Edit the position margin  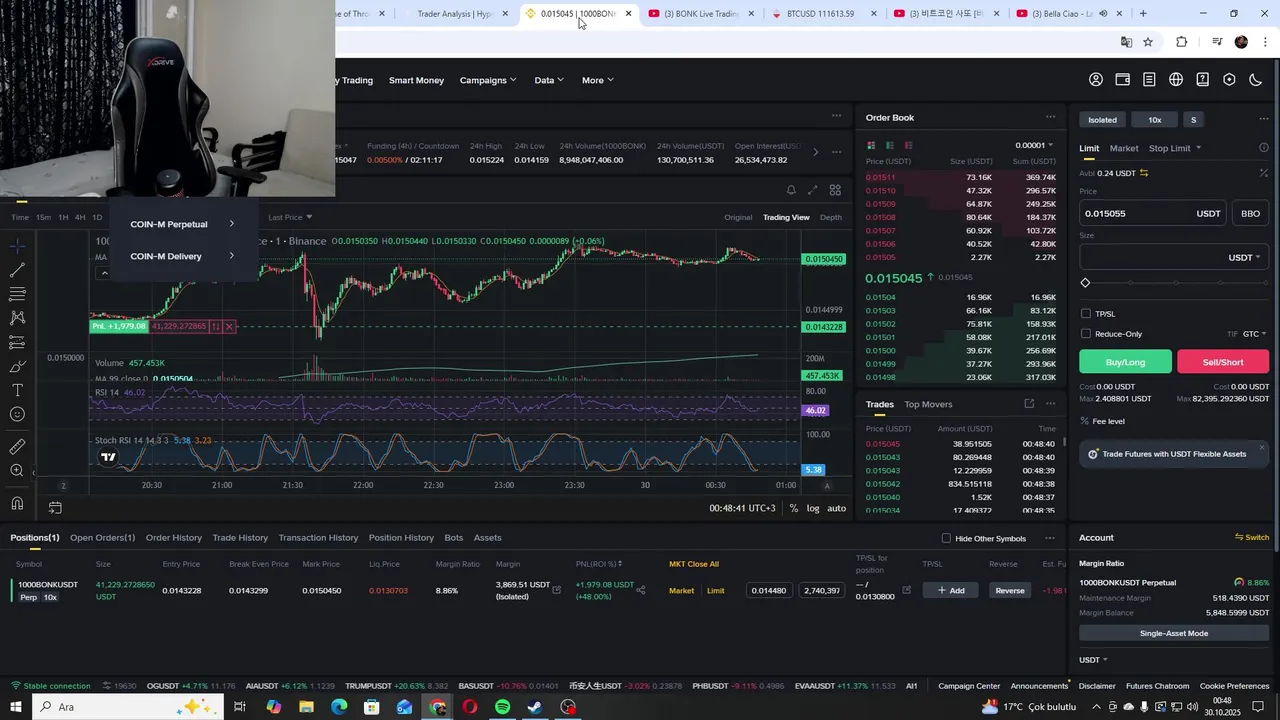(557, 590)
